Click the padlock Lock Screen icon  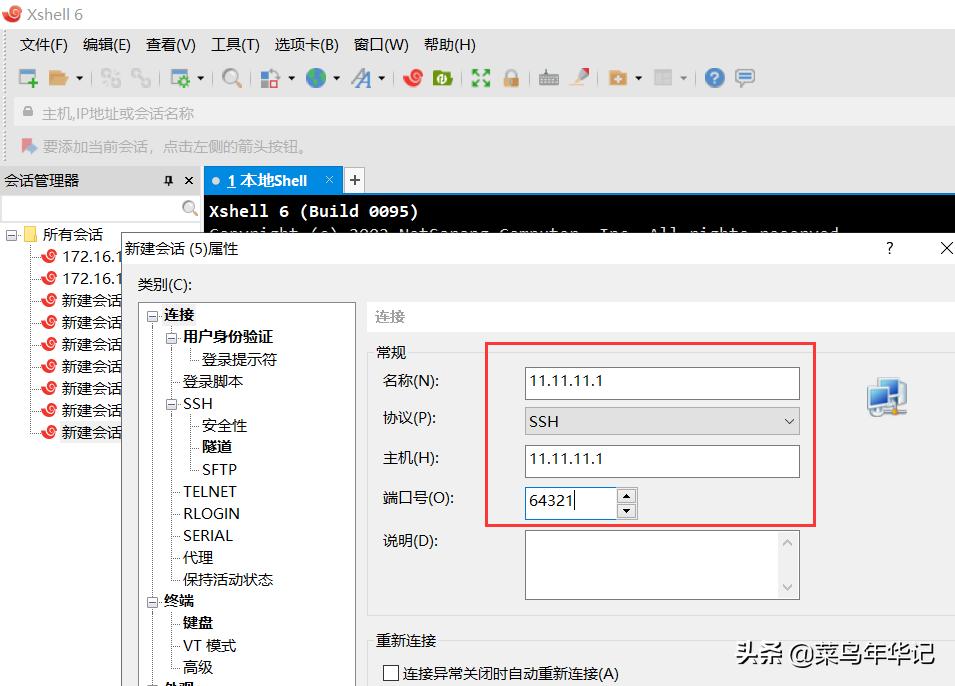[511, 78]
